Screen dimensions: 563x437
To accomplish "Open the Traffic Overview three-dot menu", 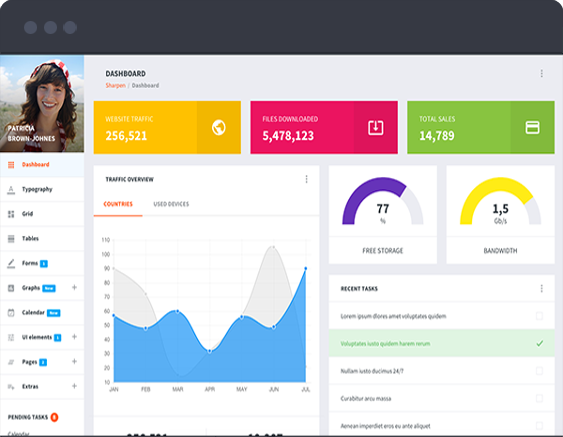I will (x=306, y=179).
